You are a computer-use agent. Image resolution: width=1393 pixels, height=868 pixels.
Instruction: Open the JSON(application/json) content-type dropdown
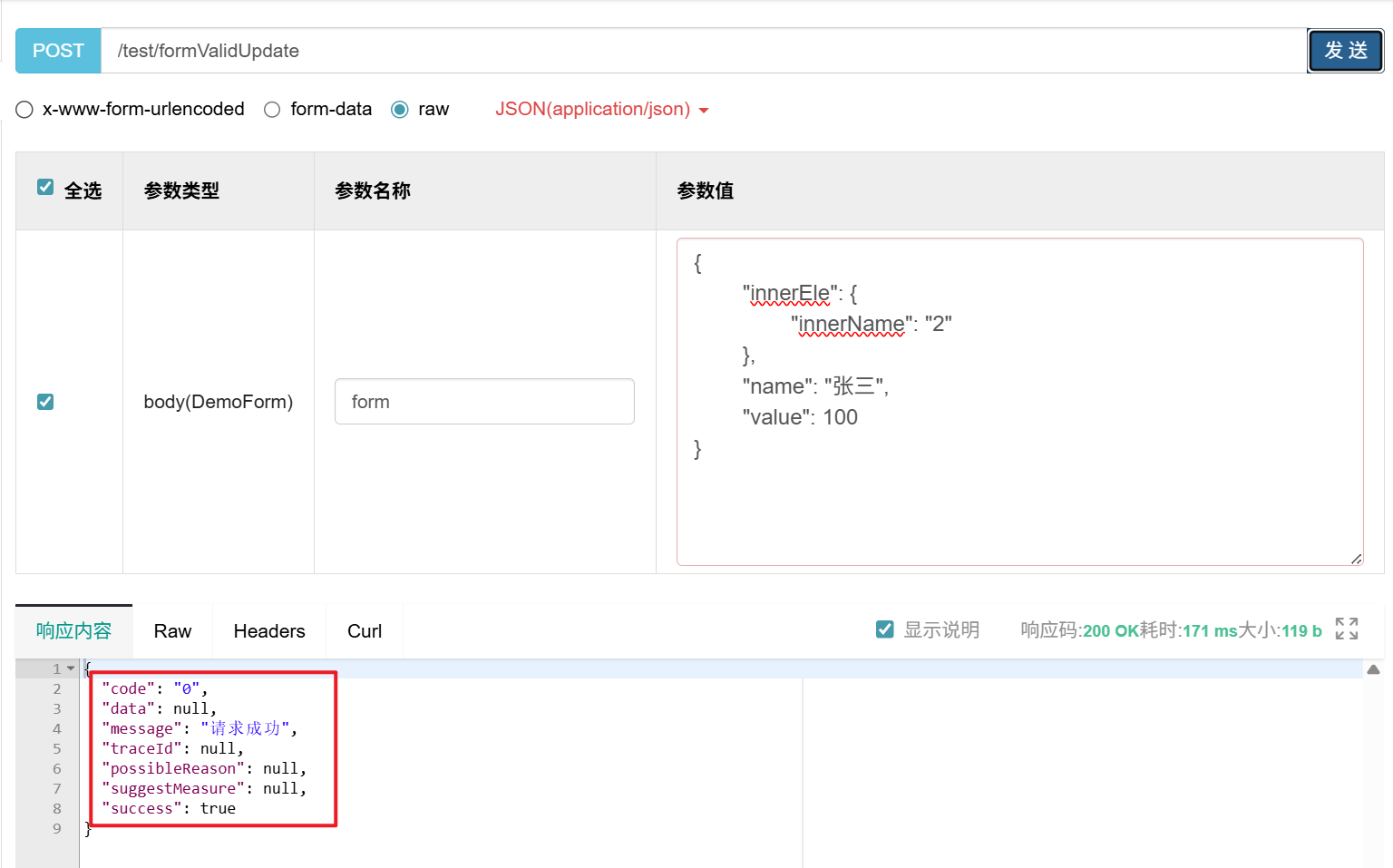593,109
